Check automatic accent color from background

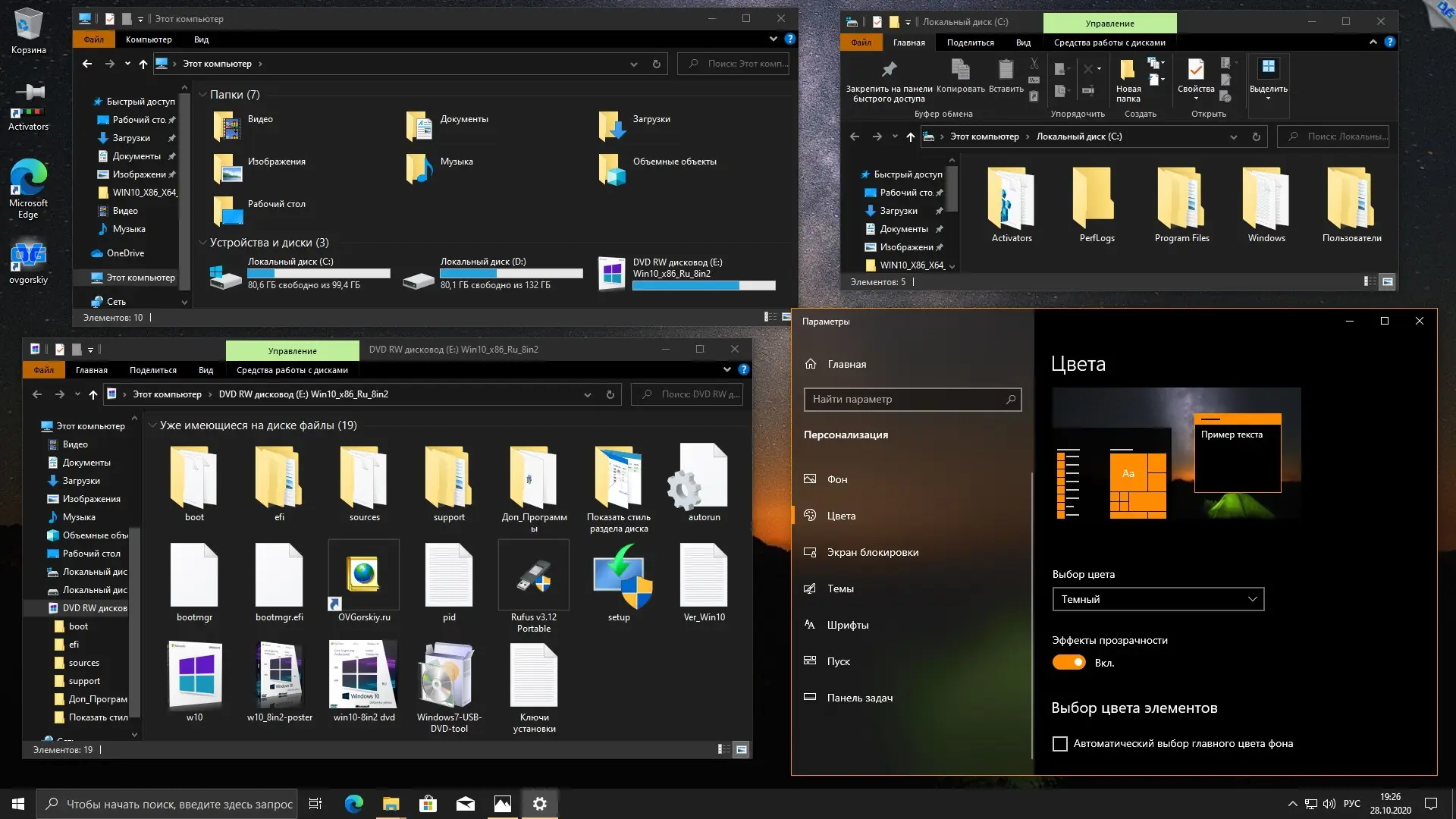[x=1060, y=744]
